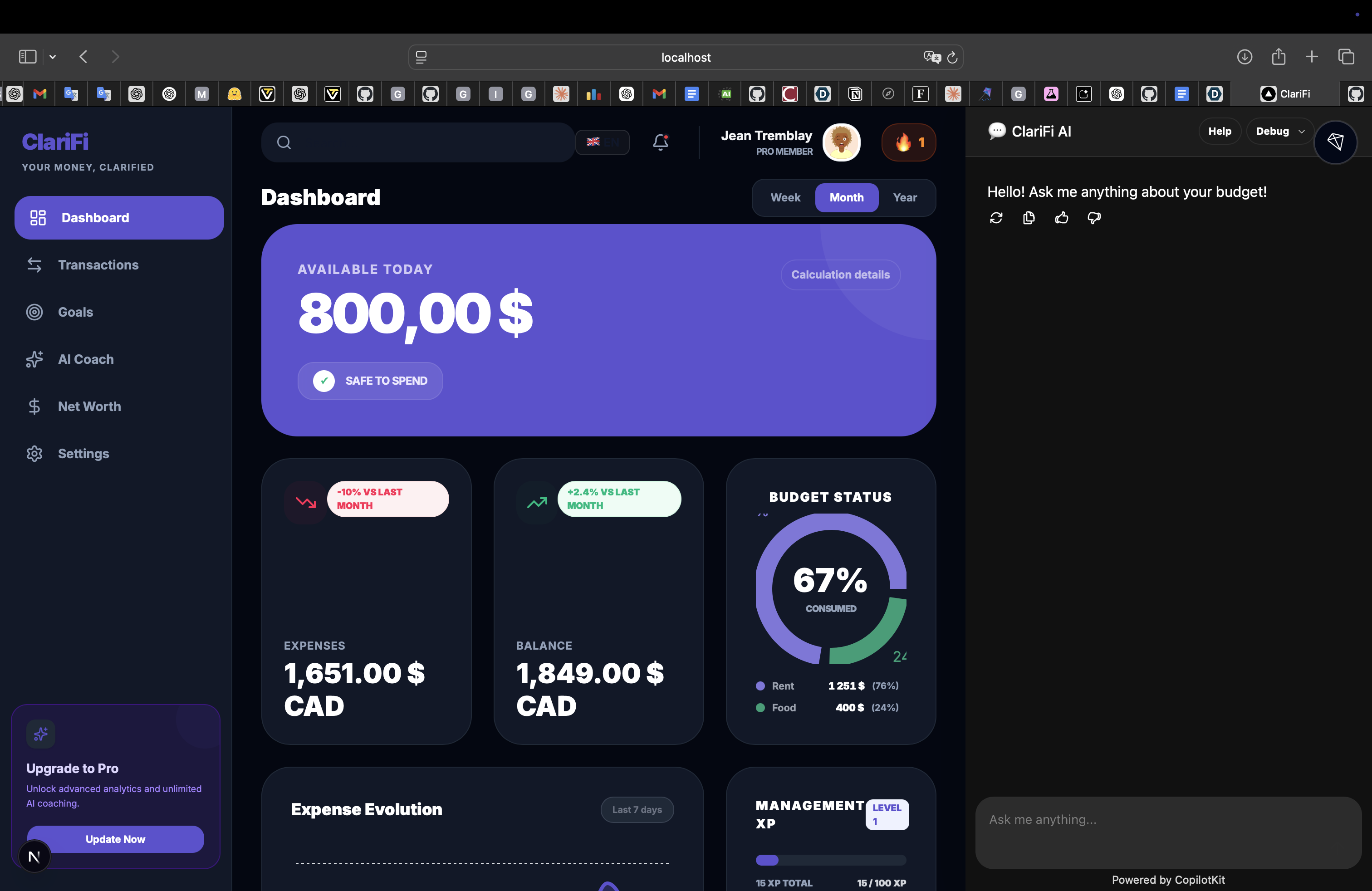Click the notification bell icon
This screenshot has width=1372, height=891.
click(x=661, y=142)
